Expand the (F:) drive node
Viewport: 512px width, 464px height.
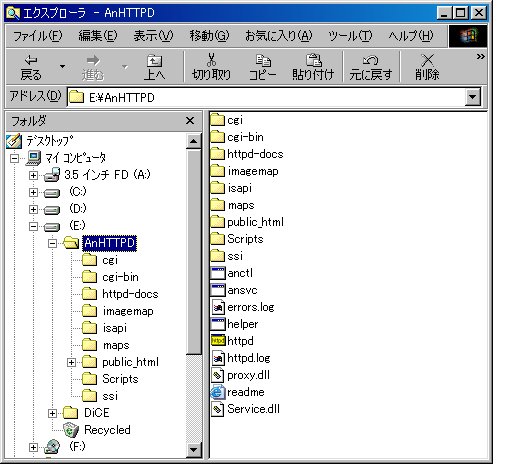coord(33,447)
